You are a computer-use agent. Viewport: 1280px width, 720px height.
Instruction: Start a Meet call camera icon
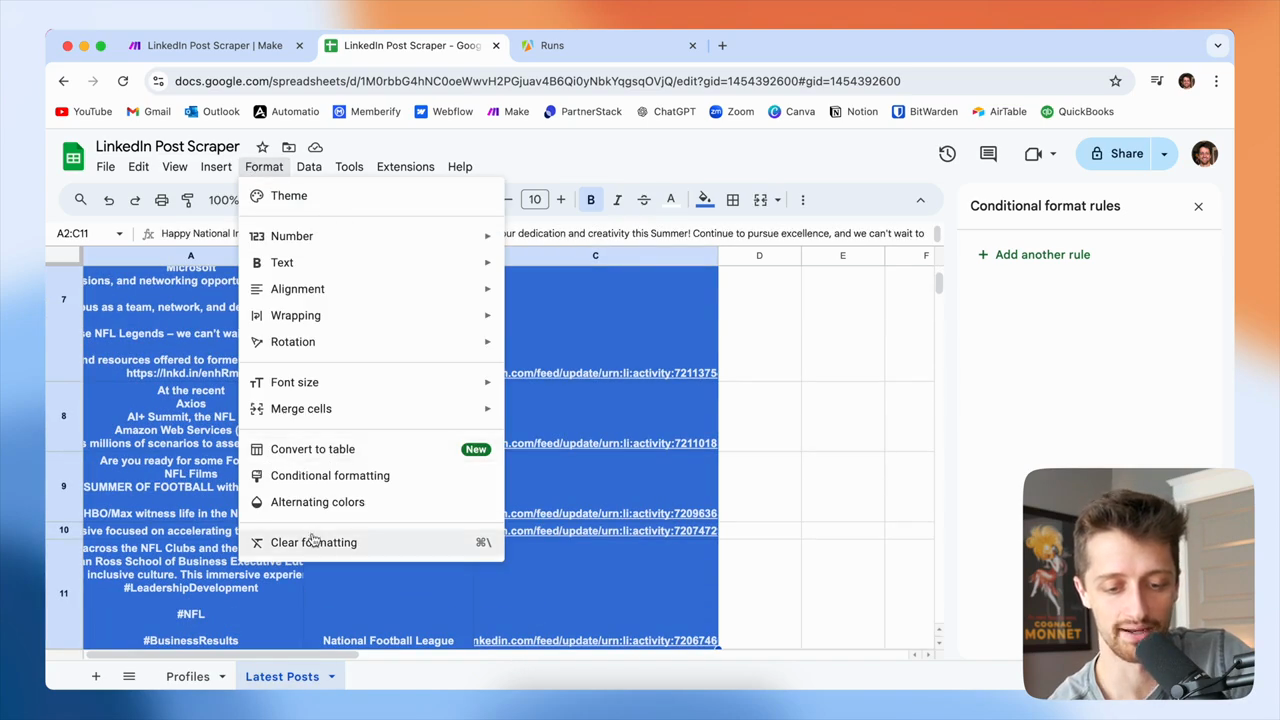click(1033, 154)
